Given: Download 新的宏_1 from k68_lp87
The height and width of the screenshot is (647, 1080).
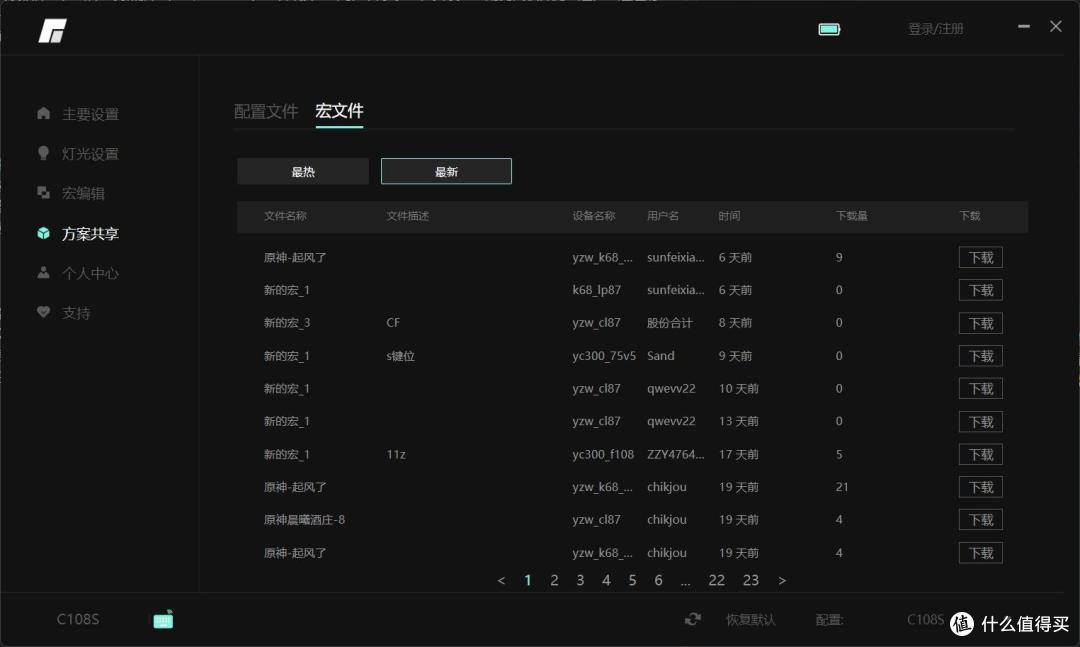Looking at the screenshot, I should click(x=981, y=290).
